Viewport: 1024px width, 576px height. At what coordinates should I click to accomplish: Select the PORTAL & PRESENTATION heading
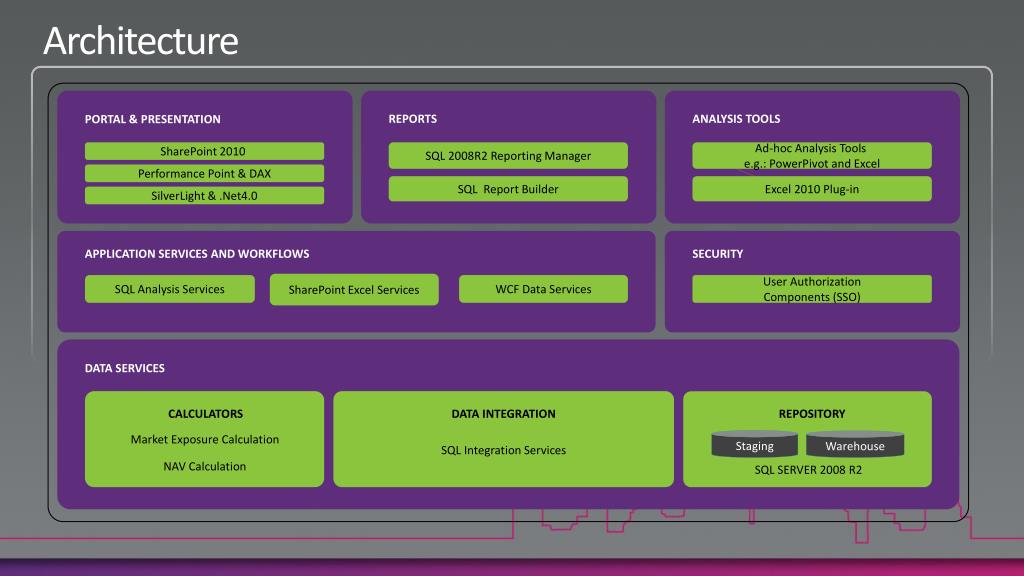tap(152, 119)
